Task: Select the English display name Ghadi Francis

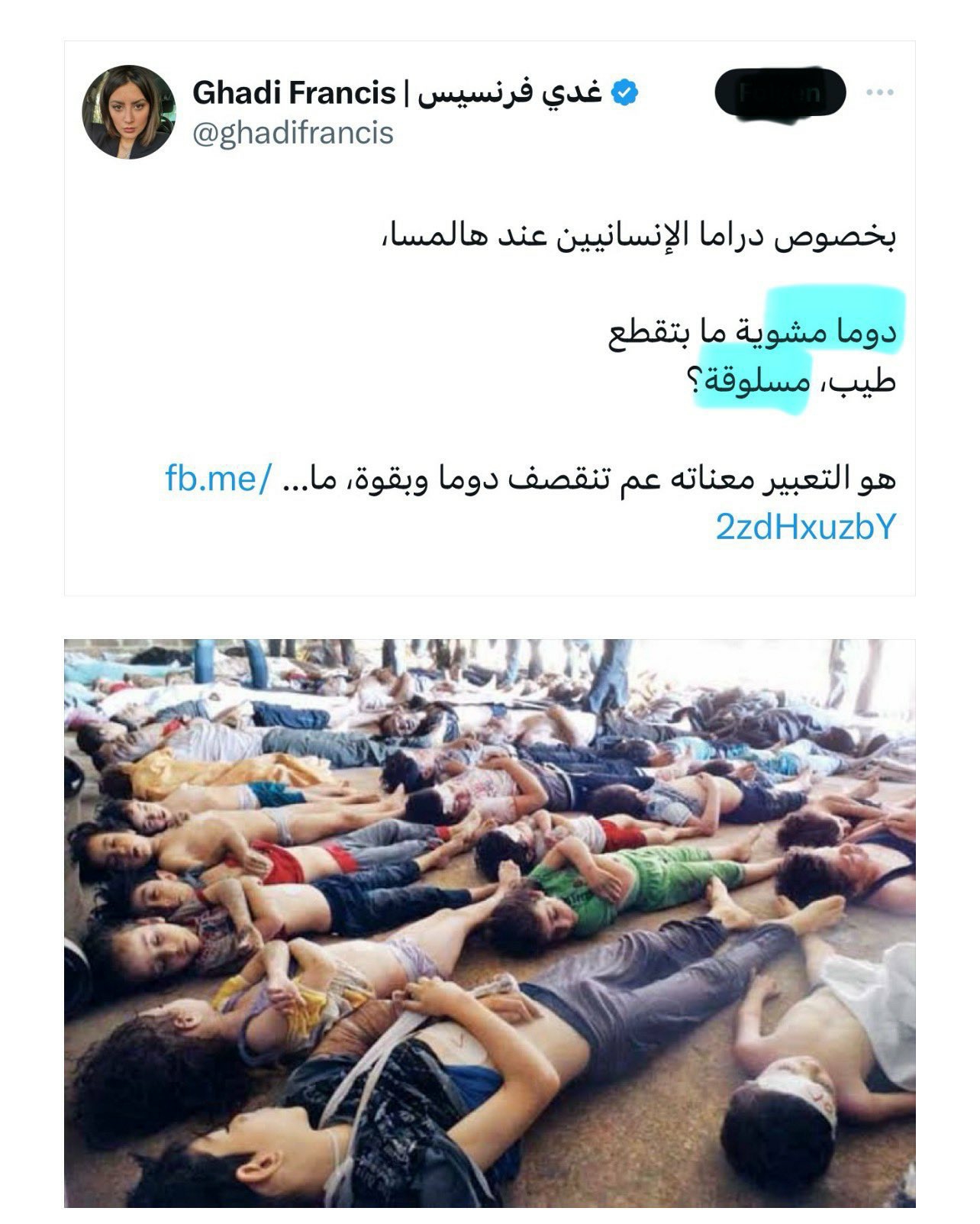Action: pos(293,93)
